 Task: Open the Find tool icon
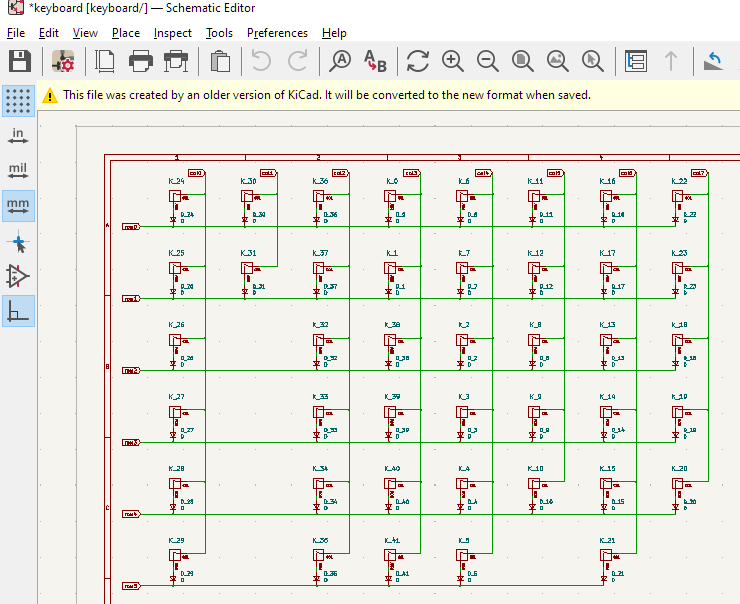click(340, 61)
